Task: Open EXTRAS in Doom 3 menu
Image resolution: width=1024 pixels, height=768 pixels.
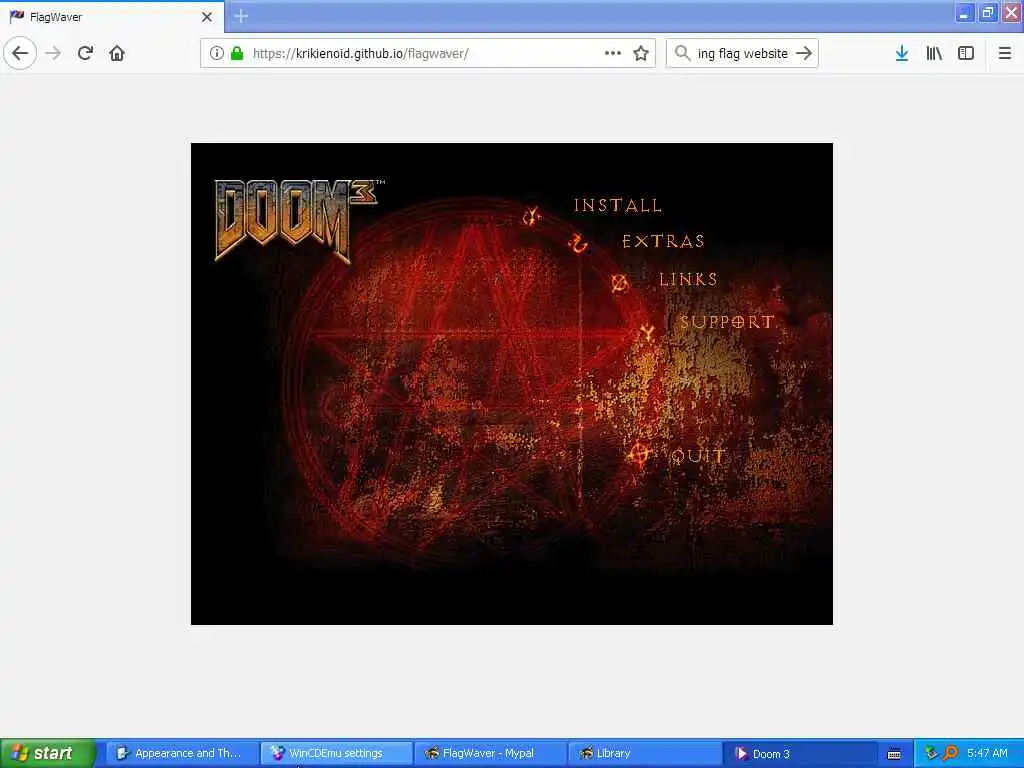Action: [663, 242]
